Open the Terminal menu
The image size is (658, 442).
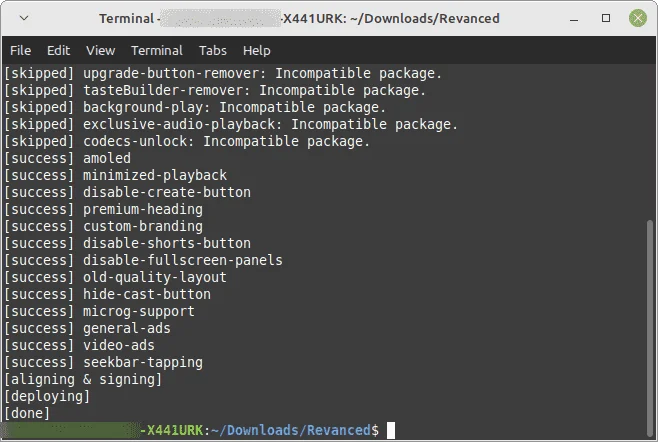(157, 51)
